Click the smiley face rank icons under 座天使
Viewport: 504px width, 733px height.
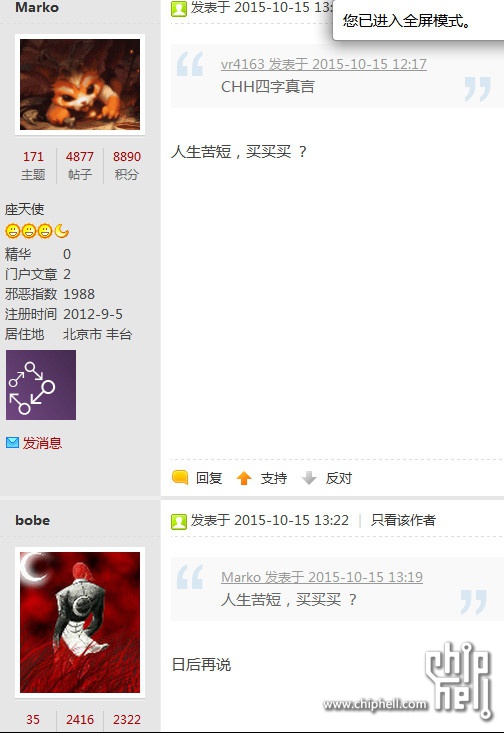pos(37,231)
